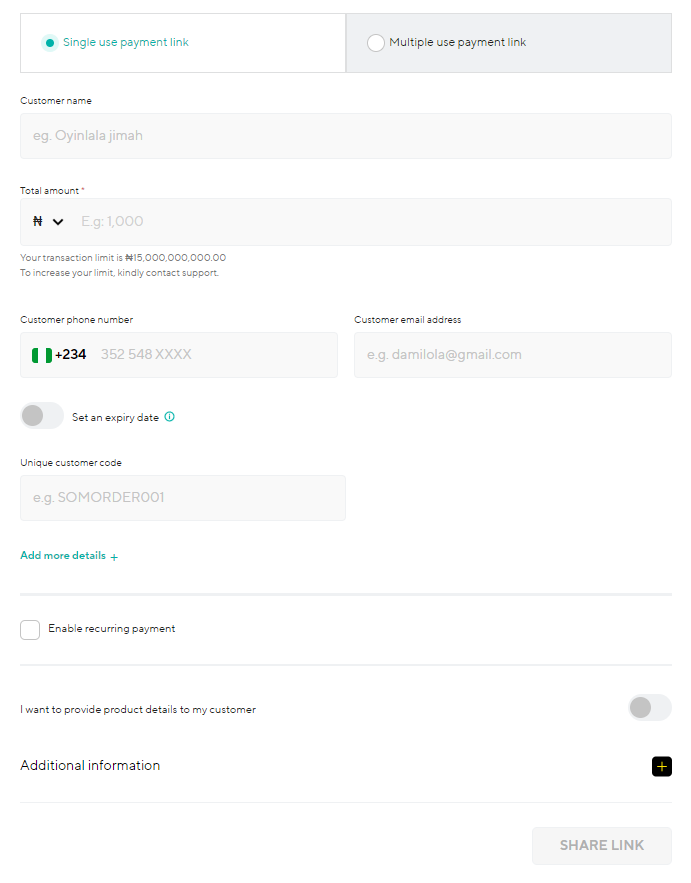Click the Add more details link
Screen dimensions: 691x883
click(x=63, y=555)
